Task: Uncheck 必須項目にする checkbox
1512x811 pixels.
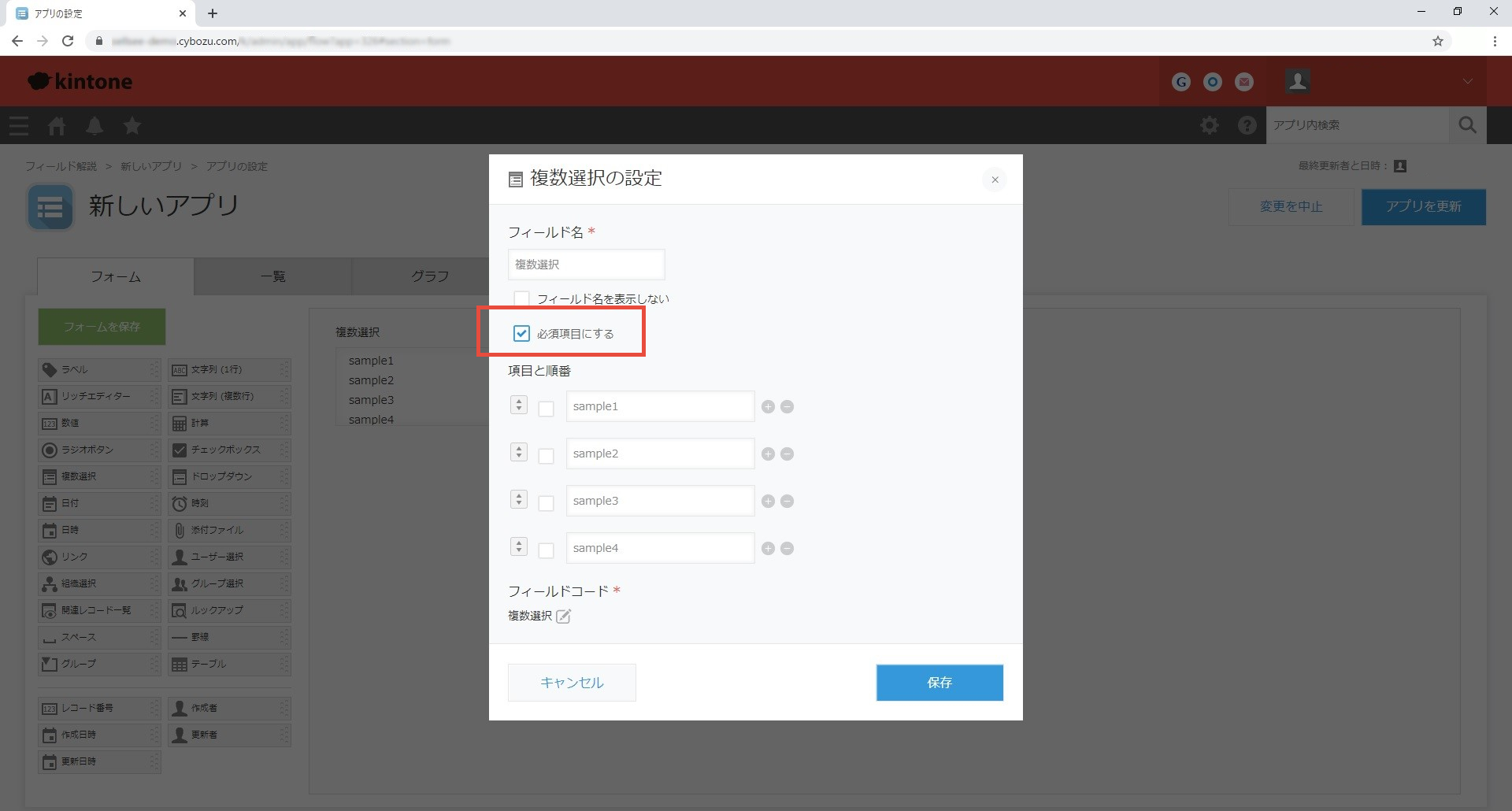Action: pyautogui.click(x=521, y=333)
